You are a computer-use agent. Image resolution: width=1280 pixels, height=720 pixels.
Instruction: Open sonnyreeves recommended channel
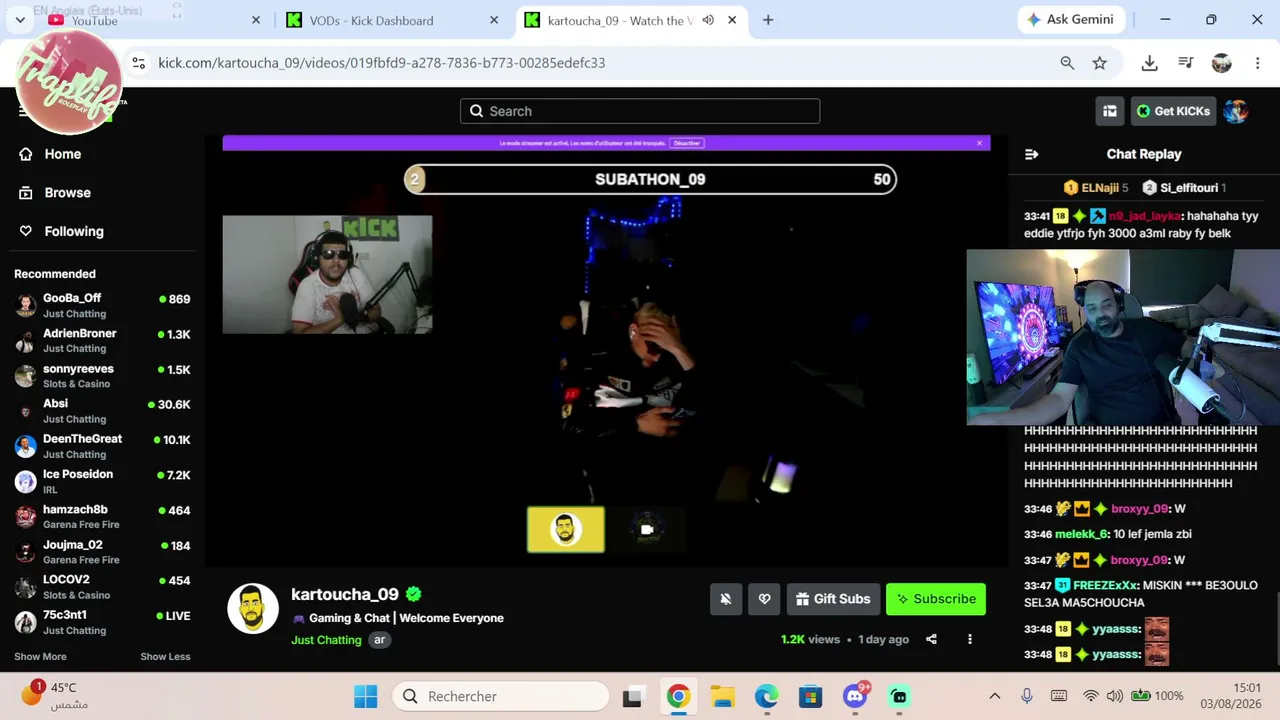(x=102, y=376)
